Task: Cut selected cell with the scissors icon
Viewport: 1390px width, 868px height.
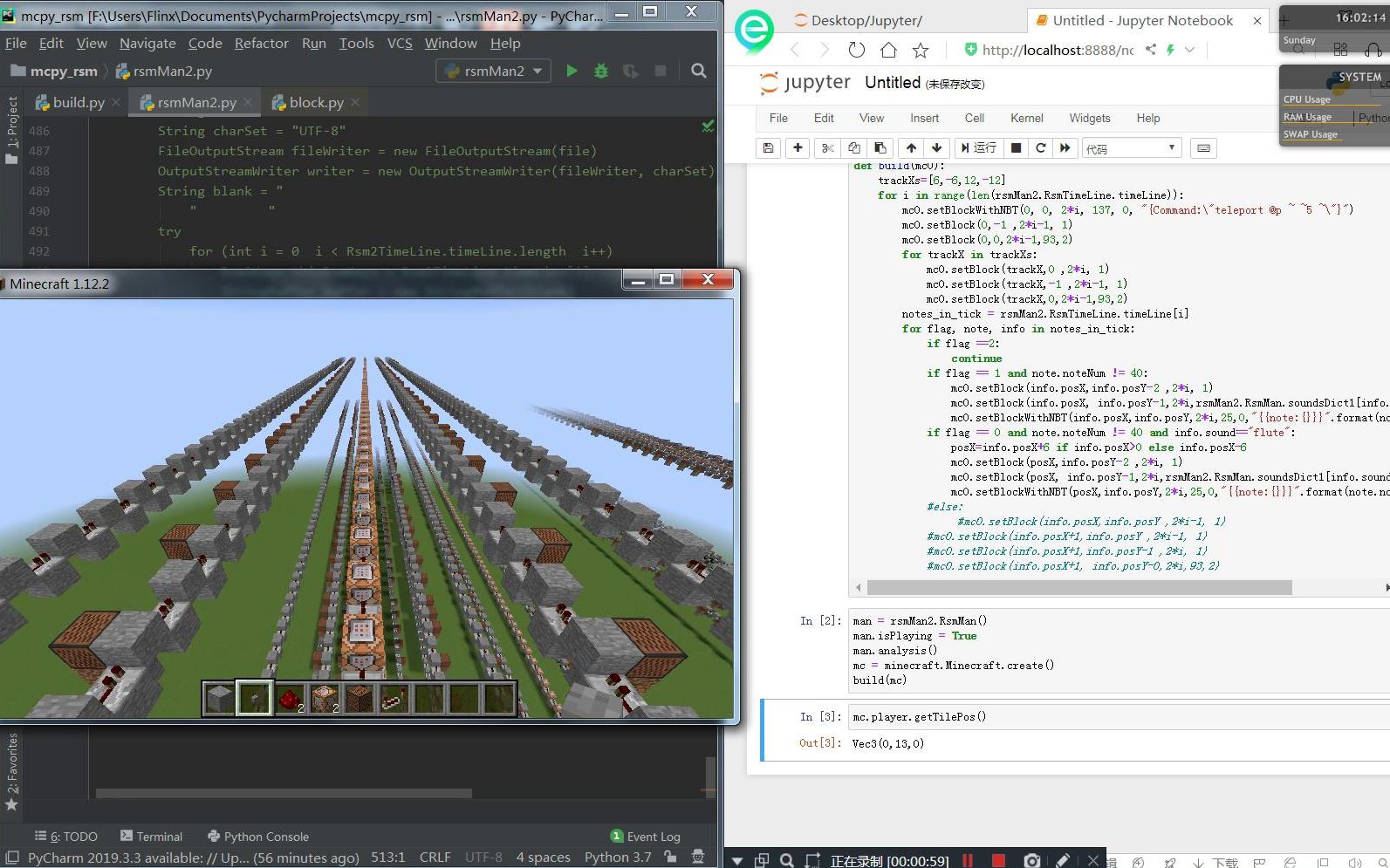Action: [828, 148]
